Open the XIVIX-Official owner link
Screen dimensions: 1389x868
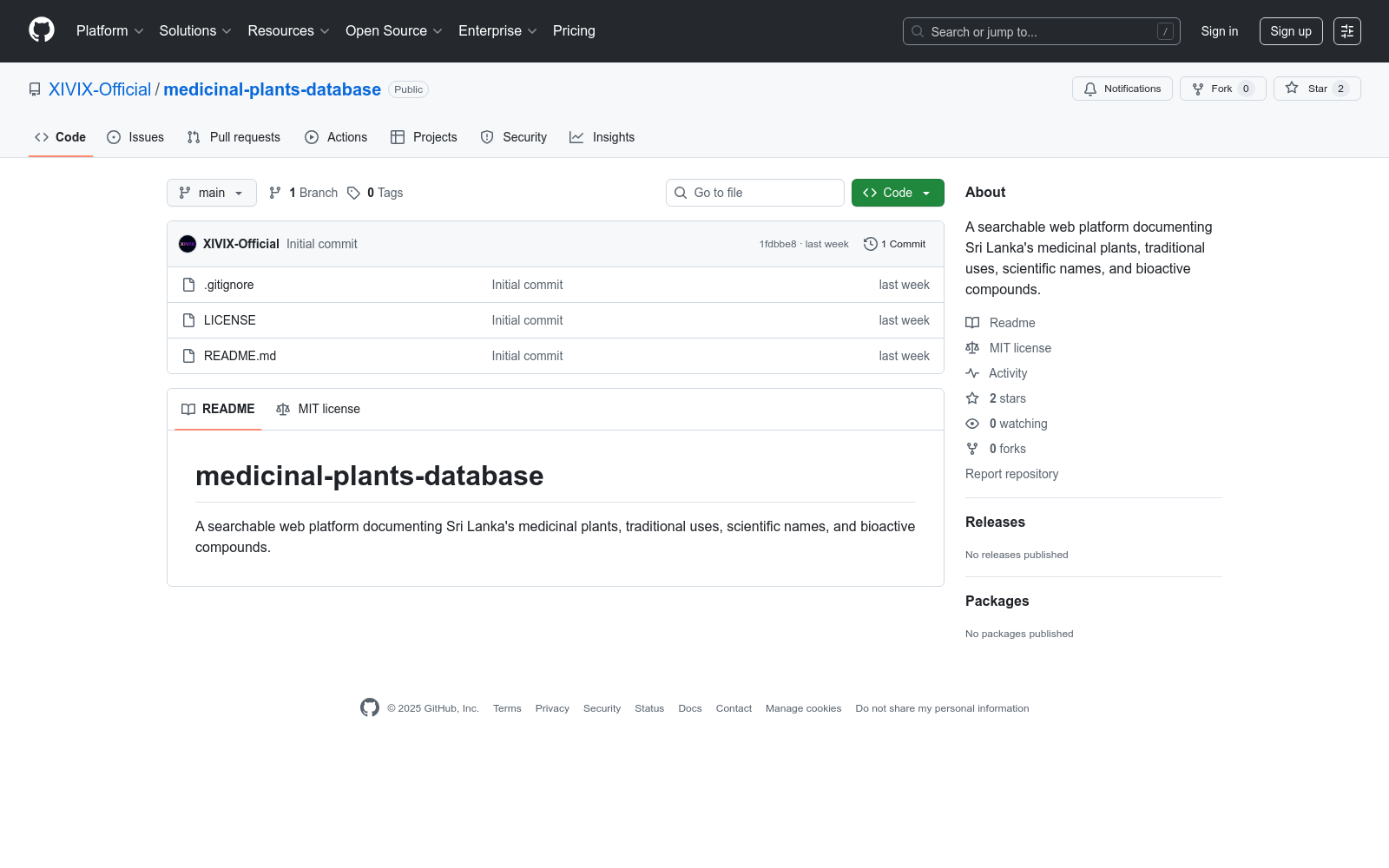tap(100, 89)
